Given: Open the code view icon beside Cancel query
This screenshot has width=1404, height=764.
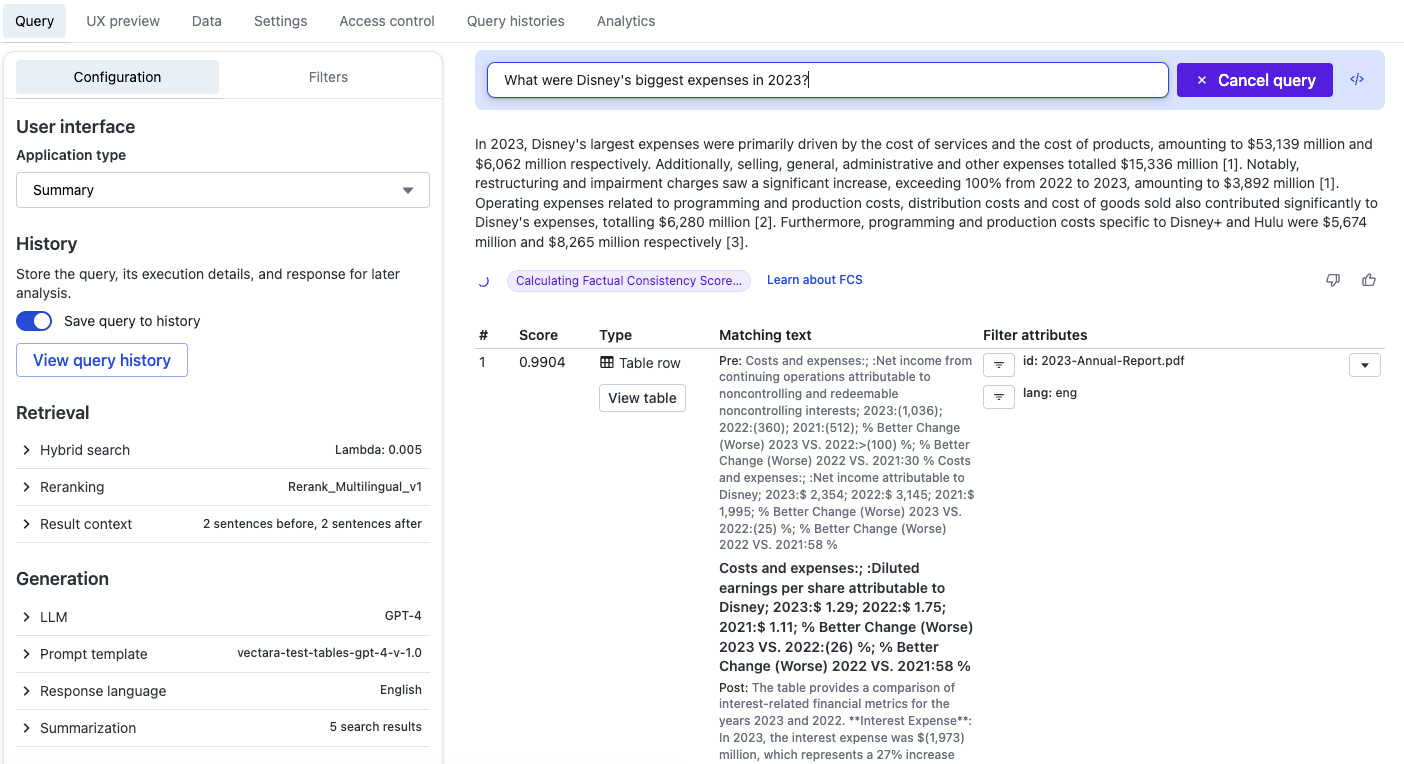Looking at the screenshot, I should click(x=1357, y=80).
